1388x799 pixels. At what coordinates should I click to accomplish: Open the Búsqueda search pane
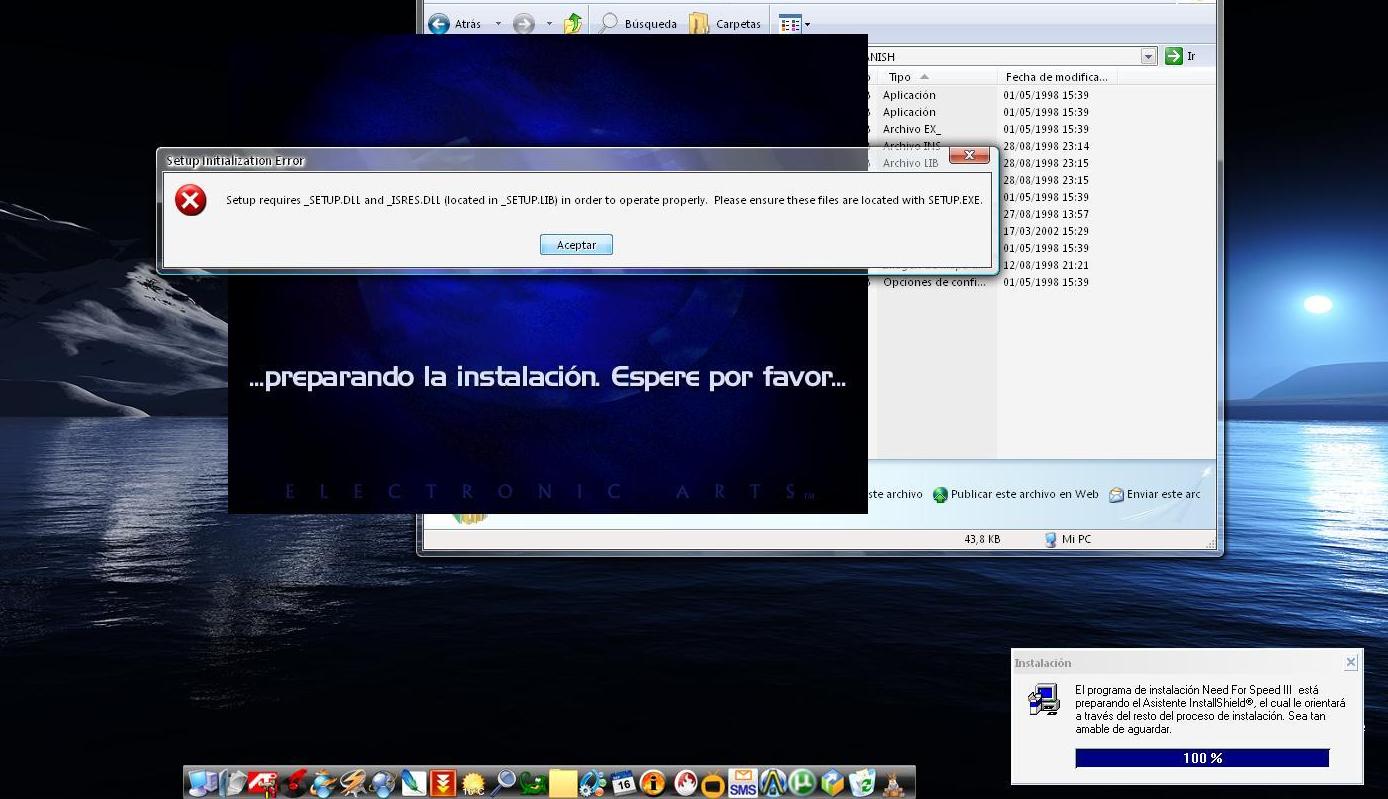(637, 24)
